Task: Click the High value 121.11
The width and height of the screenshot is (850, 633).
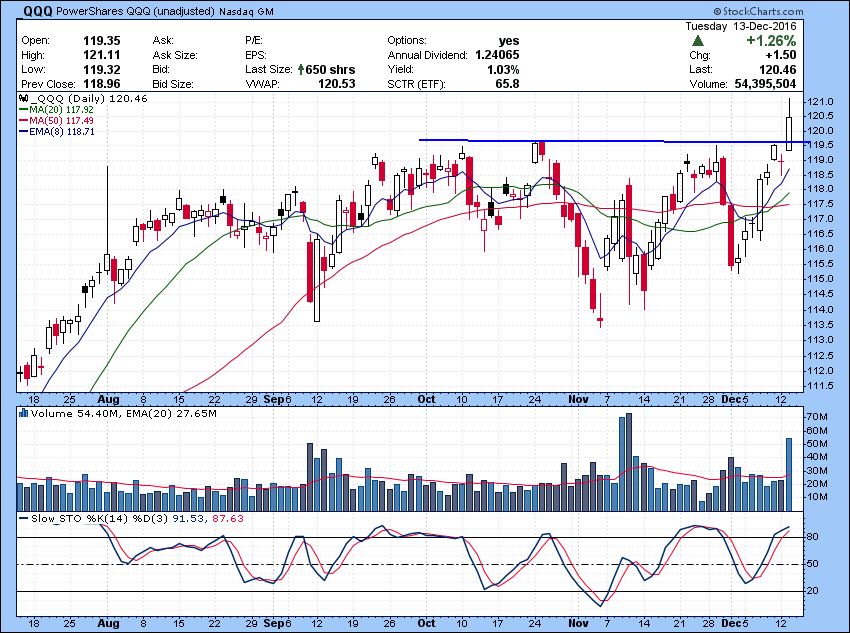Action: [102, 55]
